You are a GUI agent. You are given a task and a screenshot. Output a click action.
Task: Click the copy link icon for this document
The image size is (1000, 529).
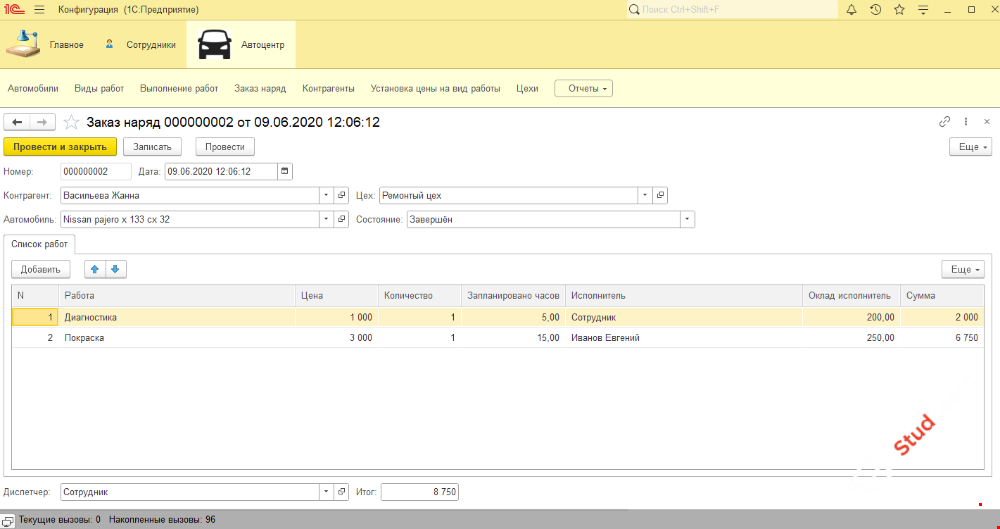pyautogui.click(x=944, y=122)
